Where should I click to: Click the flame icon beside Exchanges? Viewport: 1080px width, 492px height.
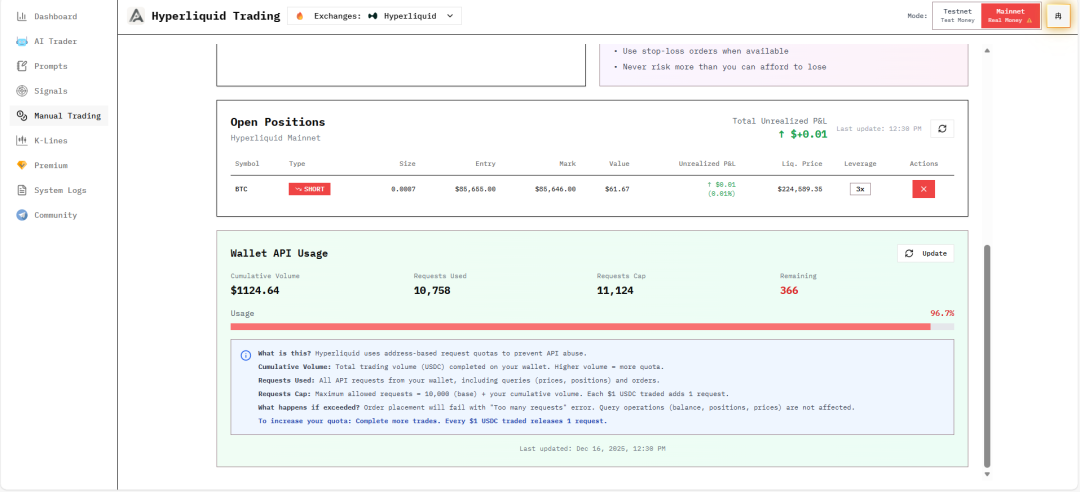click(300, 16)
